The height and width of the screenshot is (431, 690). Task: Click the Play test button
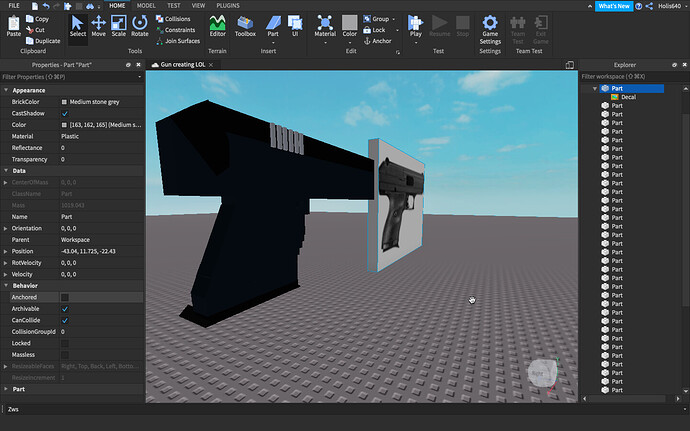(x=415, y=26)
